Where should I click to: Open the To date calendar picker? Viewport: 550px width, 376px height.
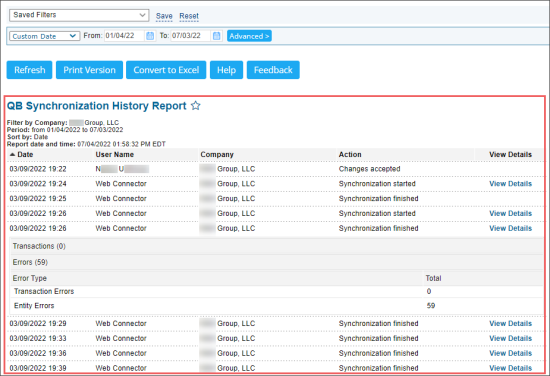coord(217,36)
